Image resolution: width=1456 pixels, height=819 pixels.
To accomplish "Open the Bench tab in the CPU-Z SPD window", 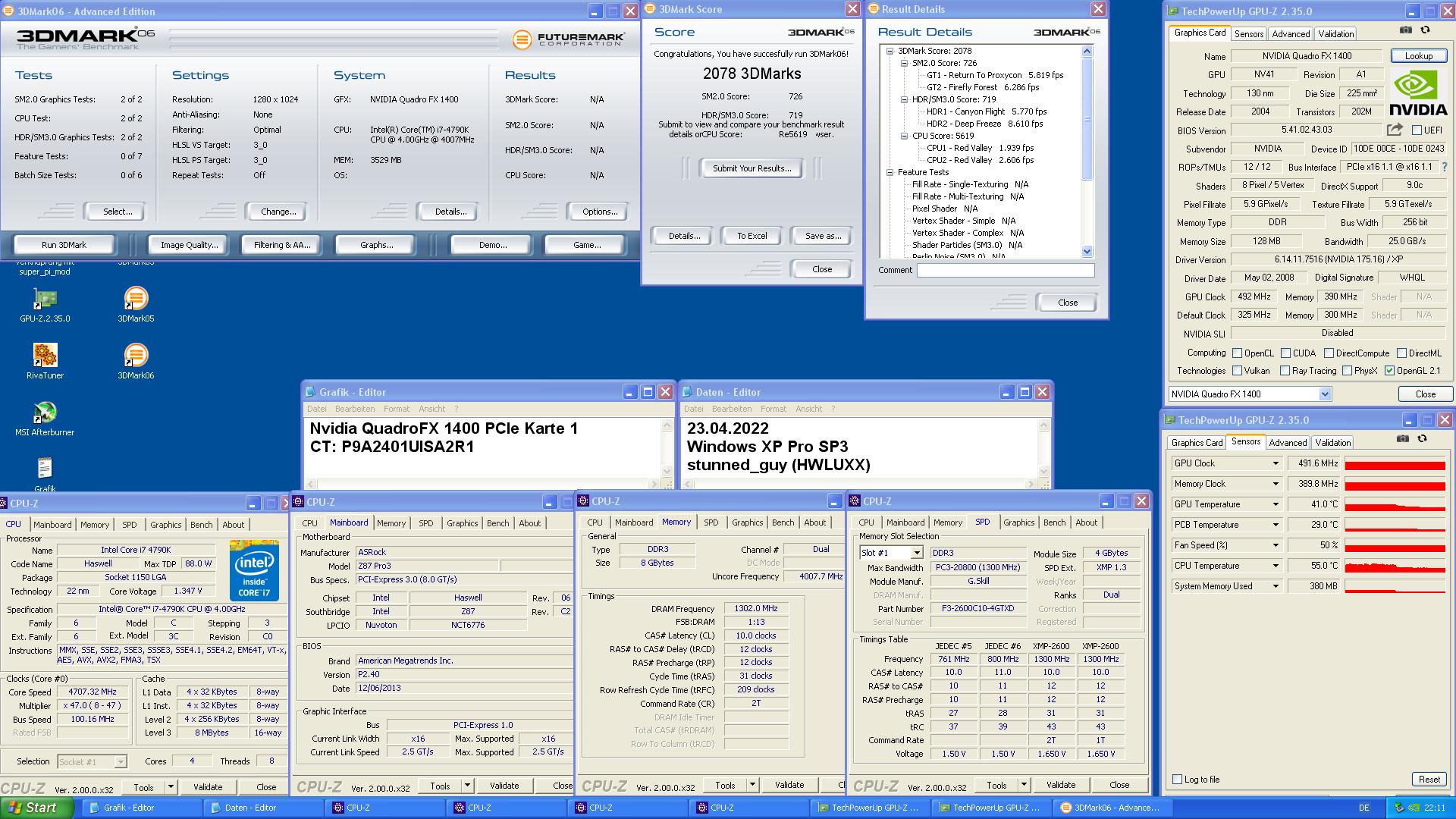I will tap(1054, 522).
